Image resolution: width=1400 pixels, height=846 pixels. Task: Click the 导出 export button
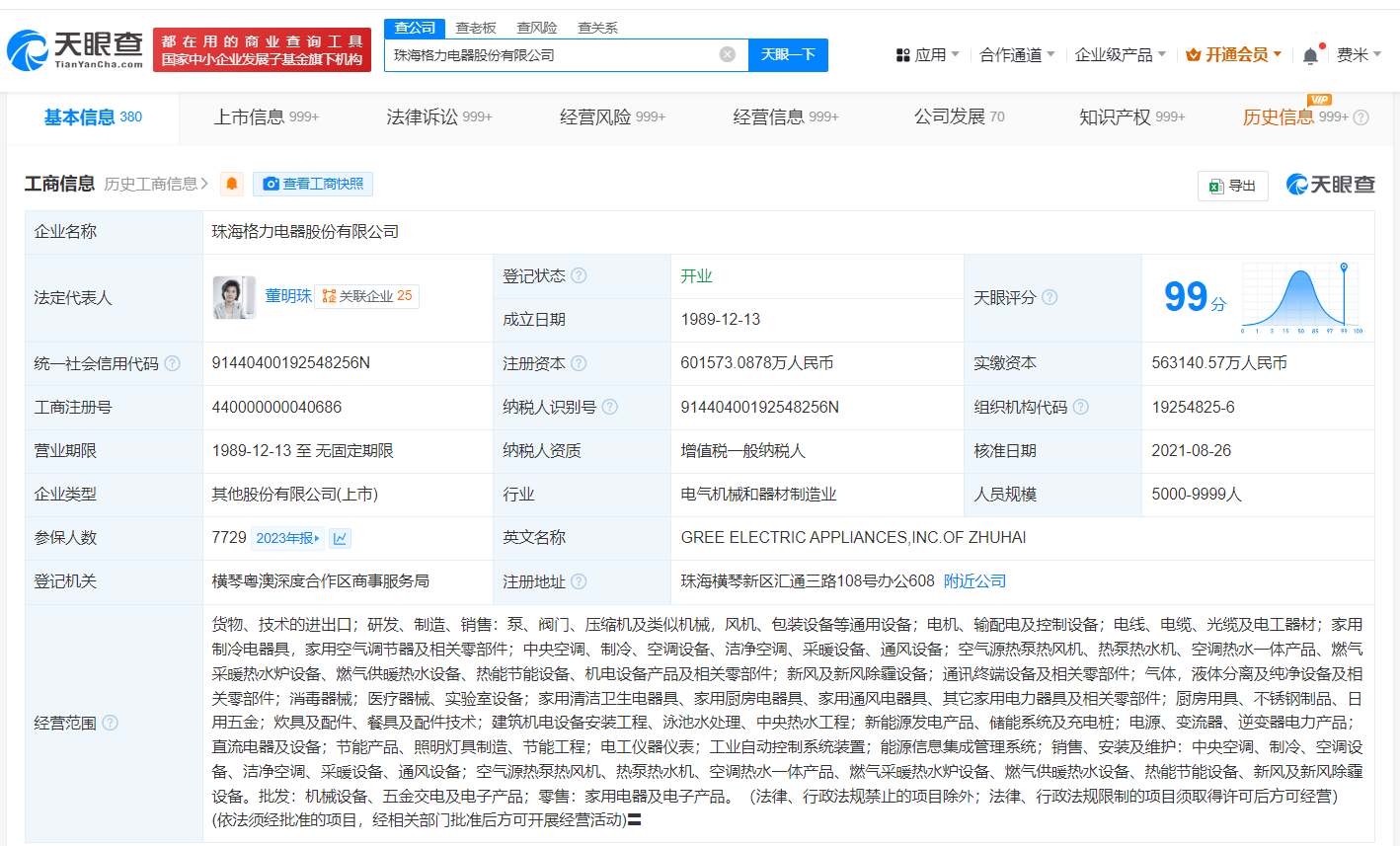(1233, 186)
